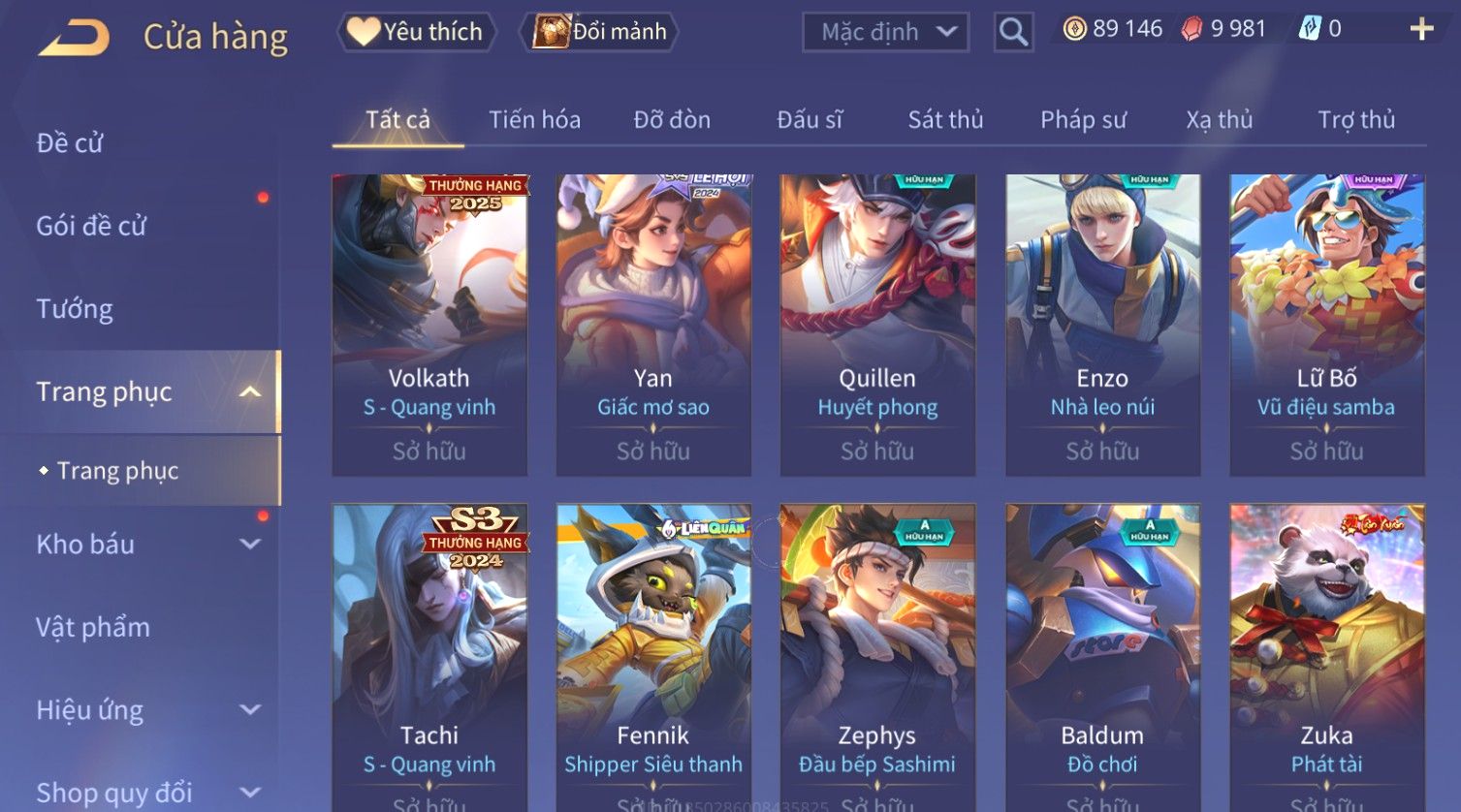Tap the blue voucher ticket icon
The width and height of the screenshot is (1461, 812).
point(1310,29)
